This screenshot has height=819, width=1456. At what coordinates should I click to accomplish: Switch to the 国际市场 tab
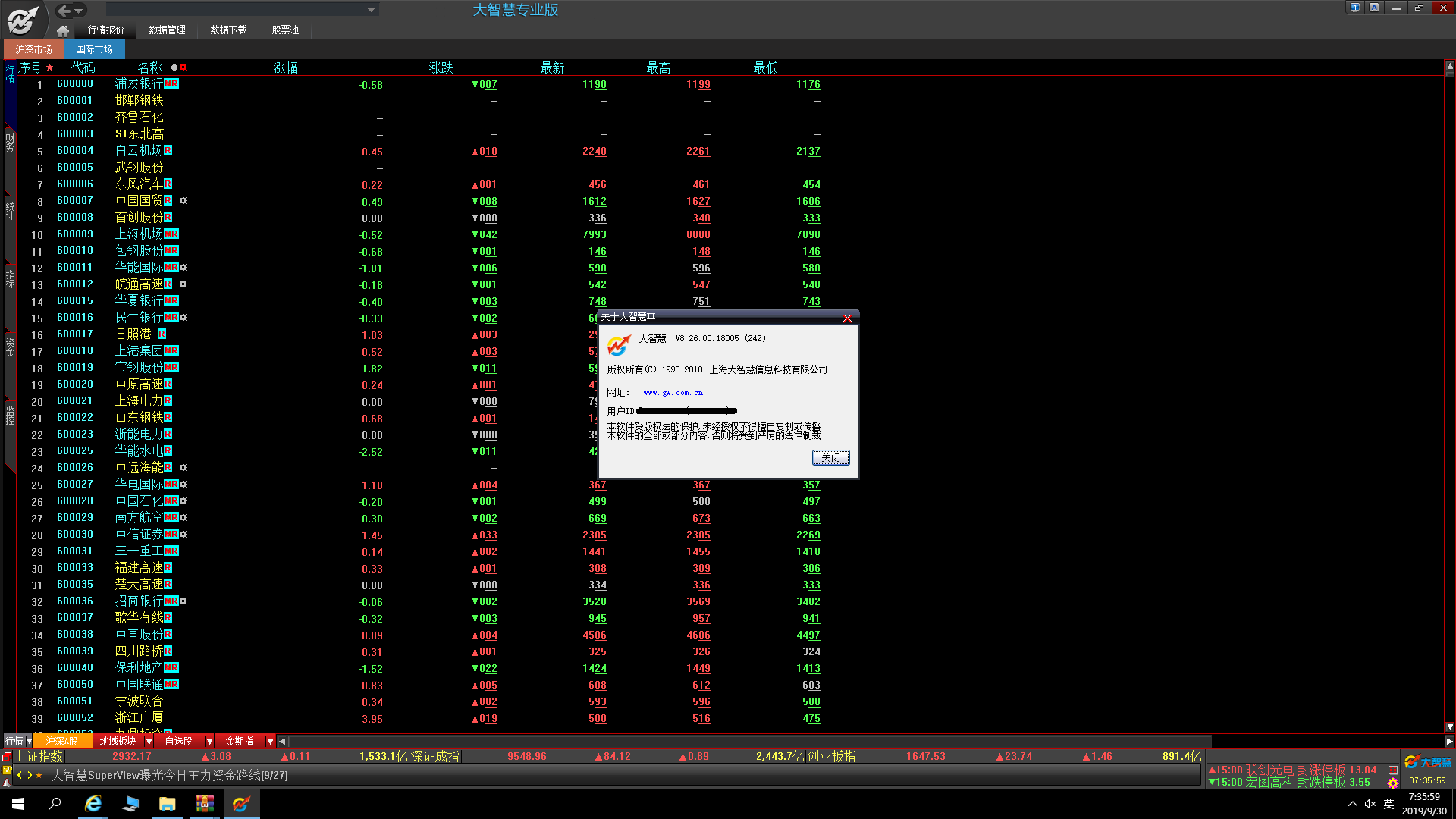(94, 49)
